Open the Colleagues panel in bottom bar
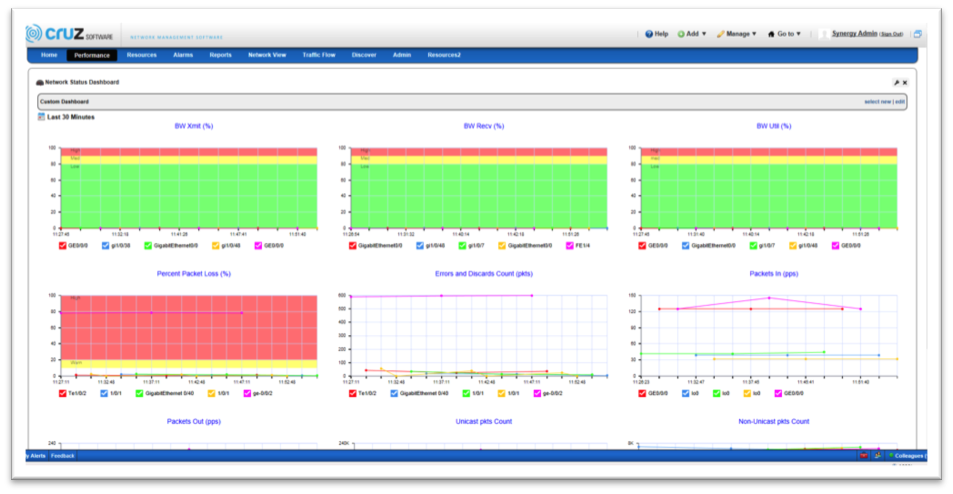Screen dimensions: 953x494 907,456
